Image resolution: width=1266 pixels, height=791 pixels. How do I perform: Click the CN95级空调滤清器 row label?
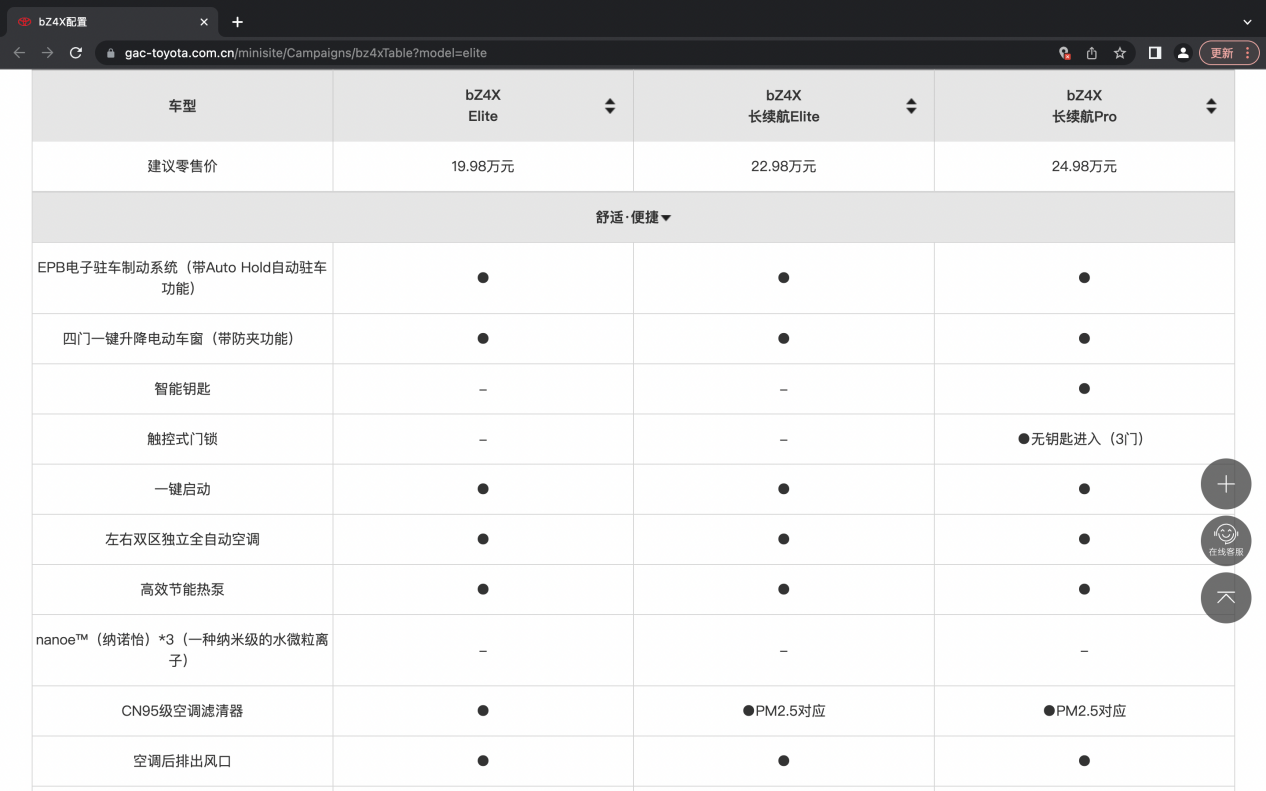click(x=182, y=711)
